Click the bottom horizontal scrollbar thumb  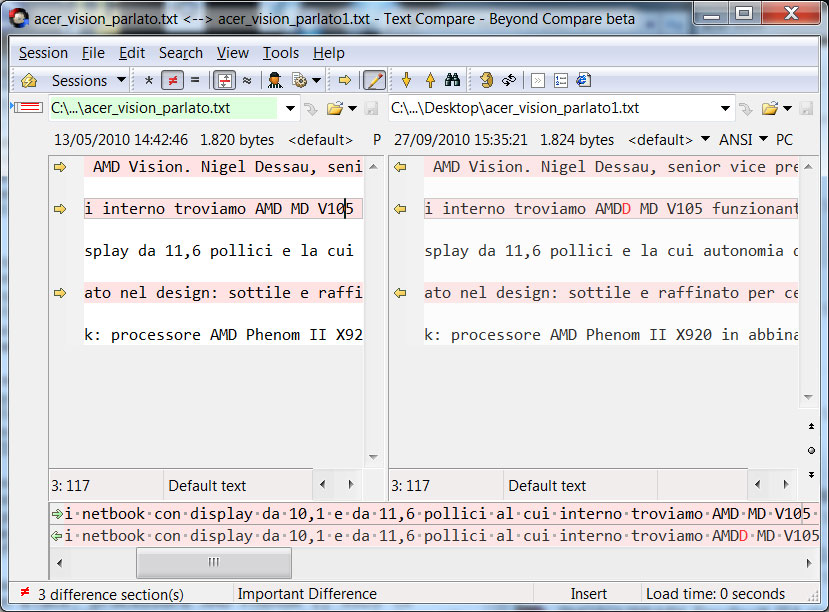213,563
